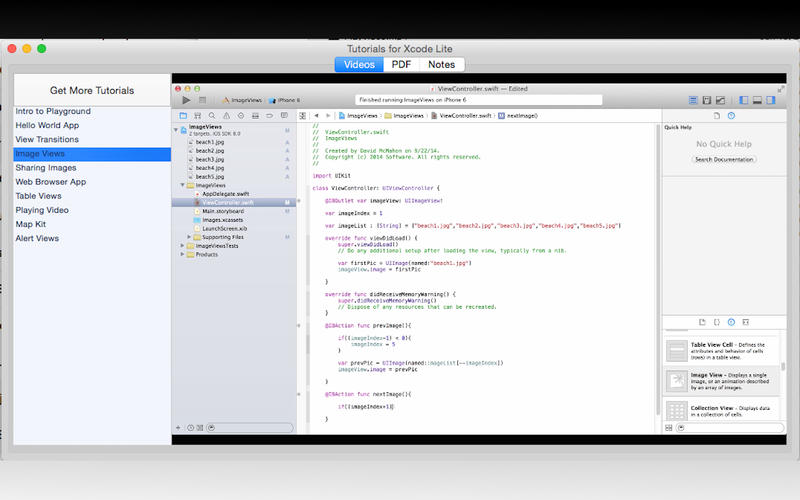Open the Report navigator speech-bubble icon
Image resolution: width=800 pixels, height=500 pixels.
tap(284, 116)
